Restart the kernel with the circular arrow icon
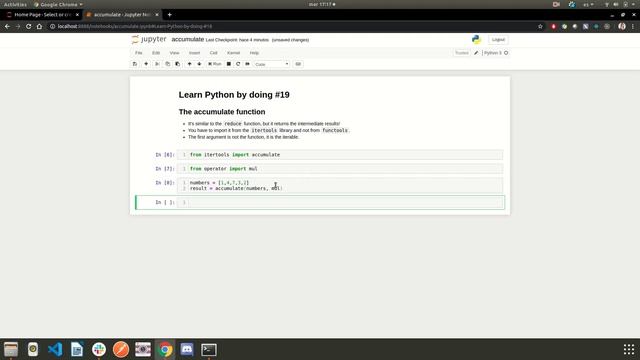This screenshot has width=640, height=360. pyautogui.click(x=238, y=64)
